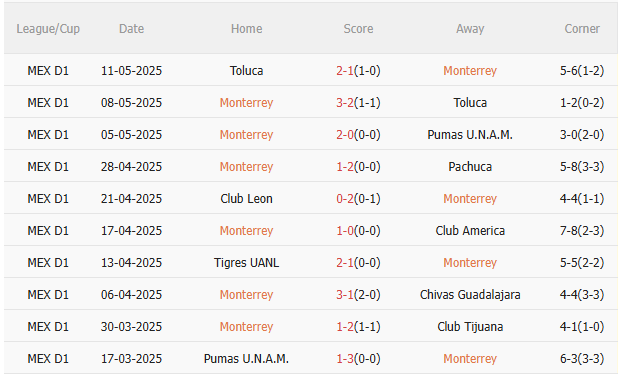Click the Toluca home team on 11-05-2025
The height and width of the screenshot is (374, 618).
[x=246, y=71]
